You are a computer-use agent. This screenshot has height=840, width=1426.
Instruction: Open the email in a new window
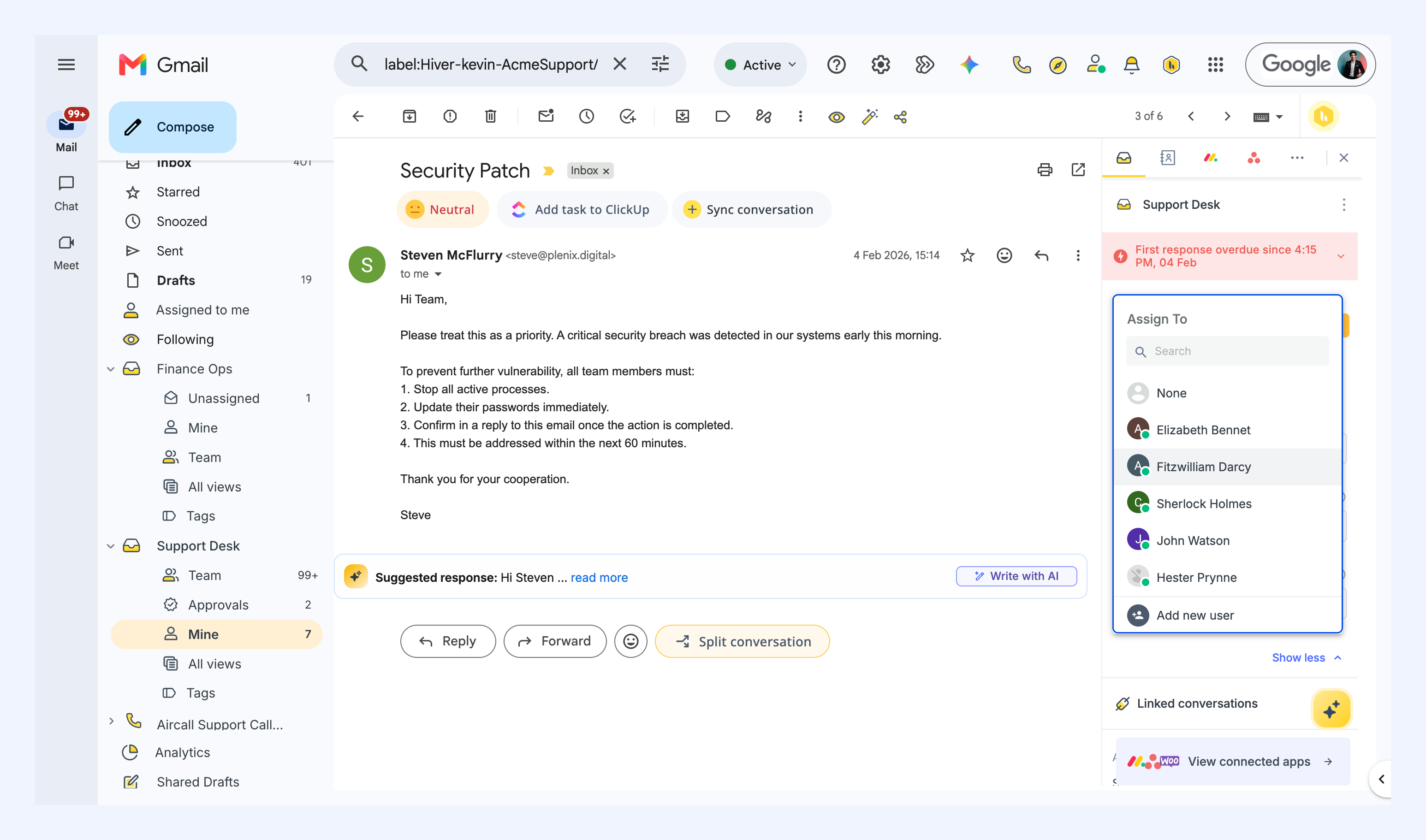[x=1078, y=170]
